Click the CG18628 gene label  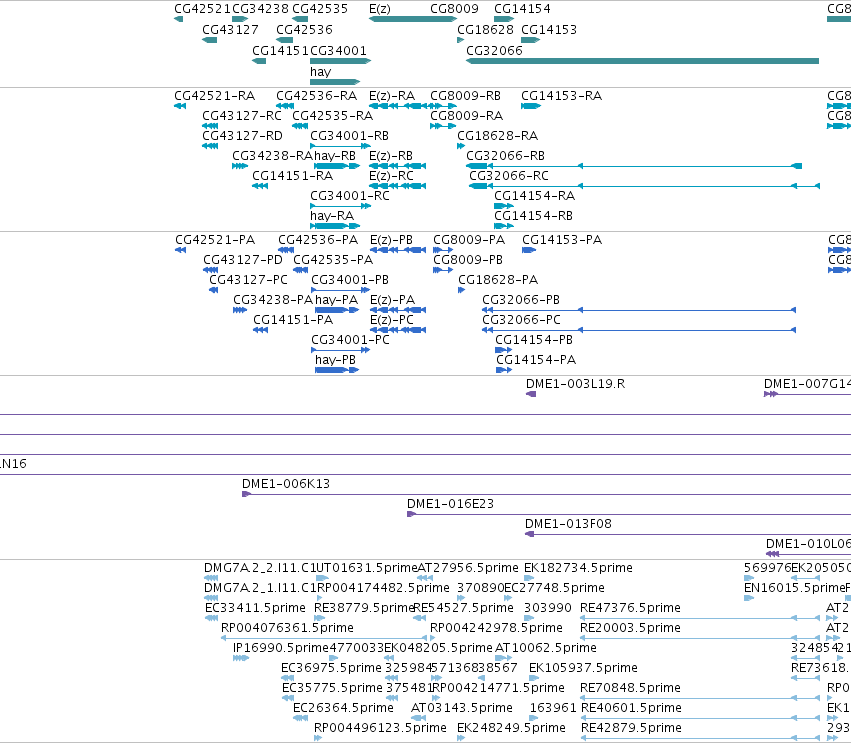click(485, 29)
